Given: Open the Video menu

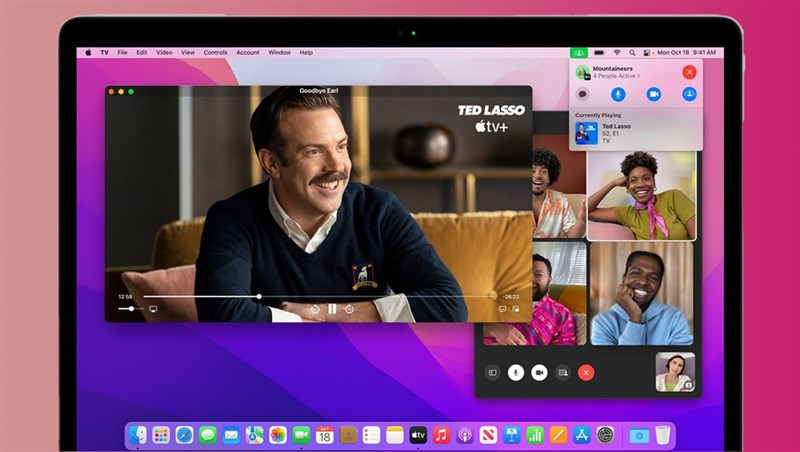Looking at the screenshot, I should coord(164,53).
